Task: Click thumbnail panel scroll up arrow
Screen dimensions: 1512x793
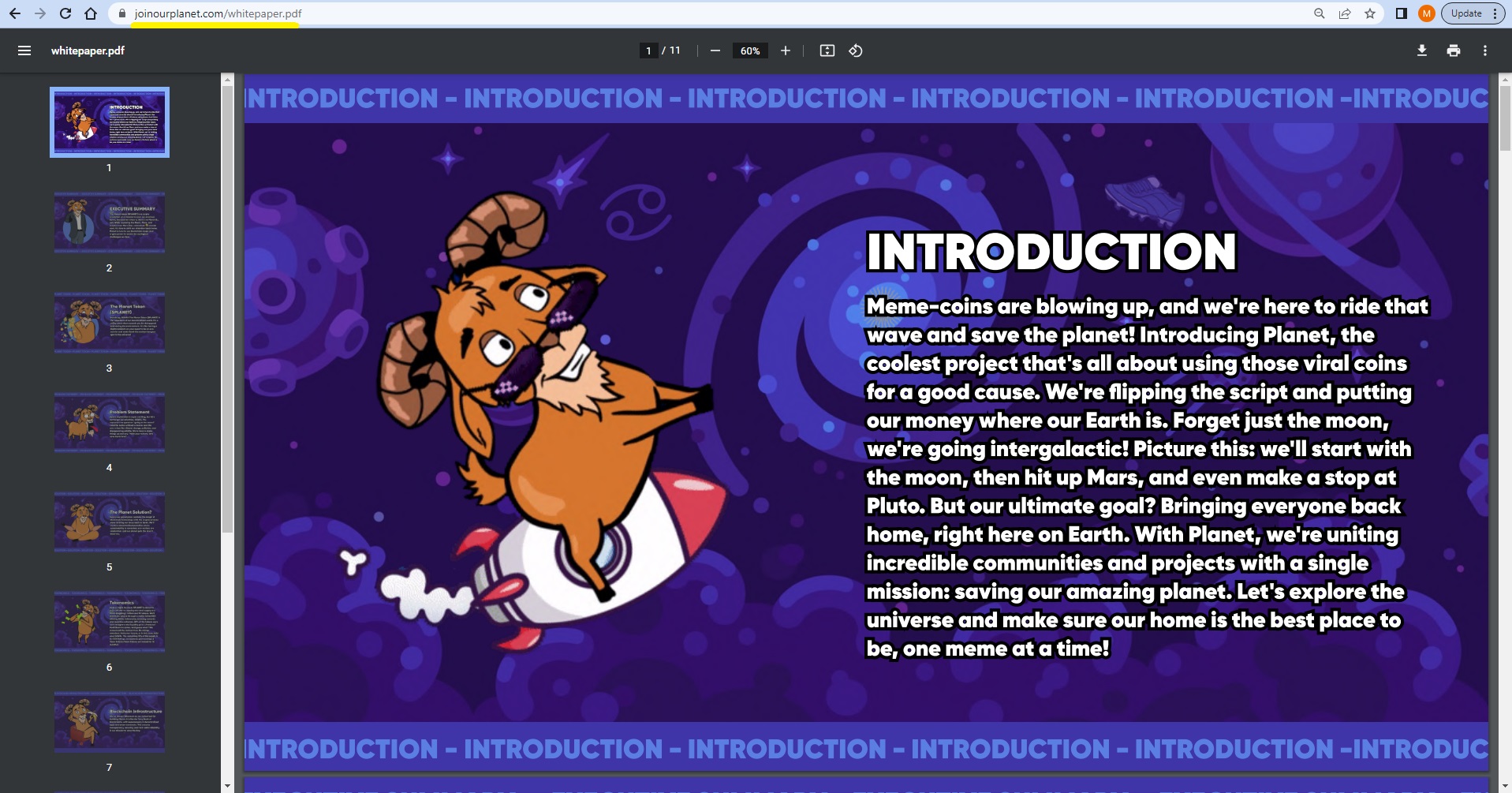Action: coord(228,79)
